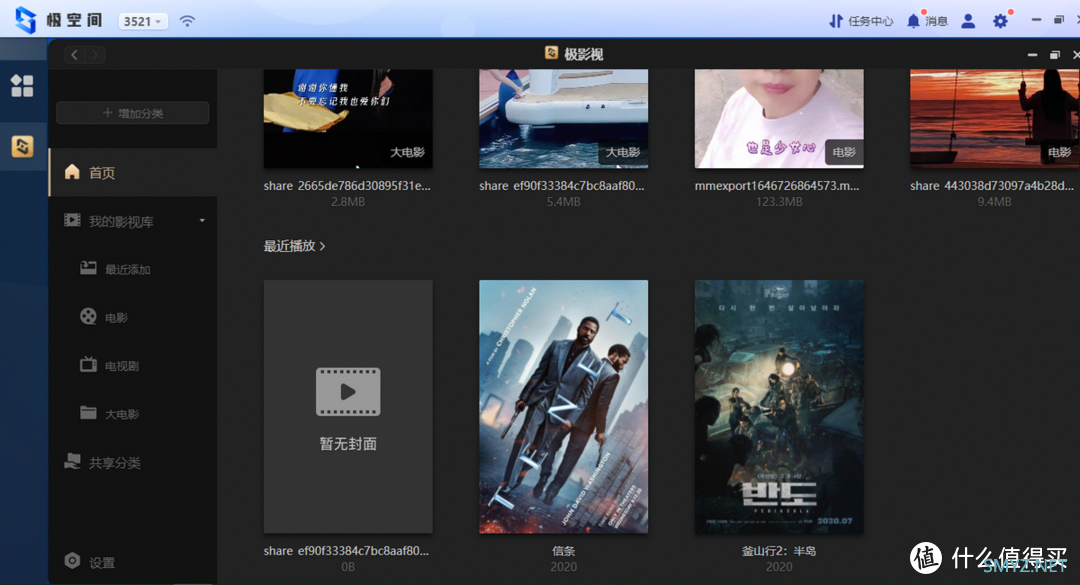Click the home icon beside 首页
This screenshot has width=1080, height=585.
point(72,172)
